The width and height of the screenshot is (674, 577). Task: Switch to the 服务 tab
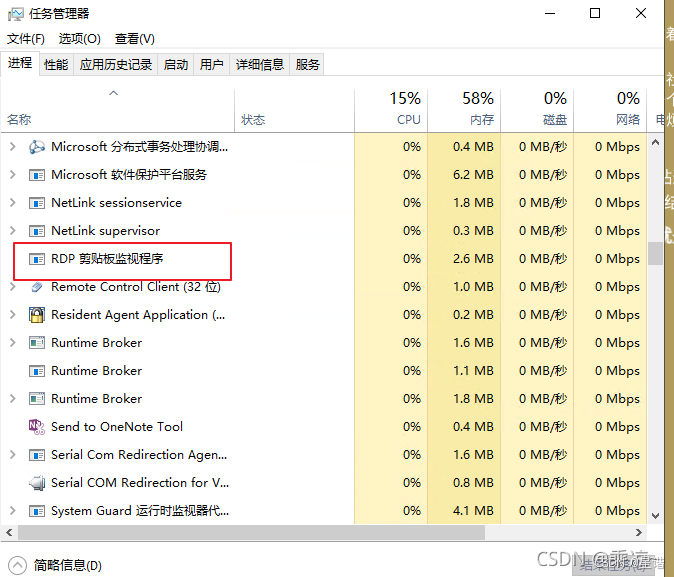tap(307, 64)
